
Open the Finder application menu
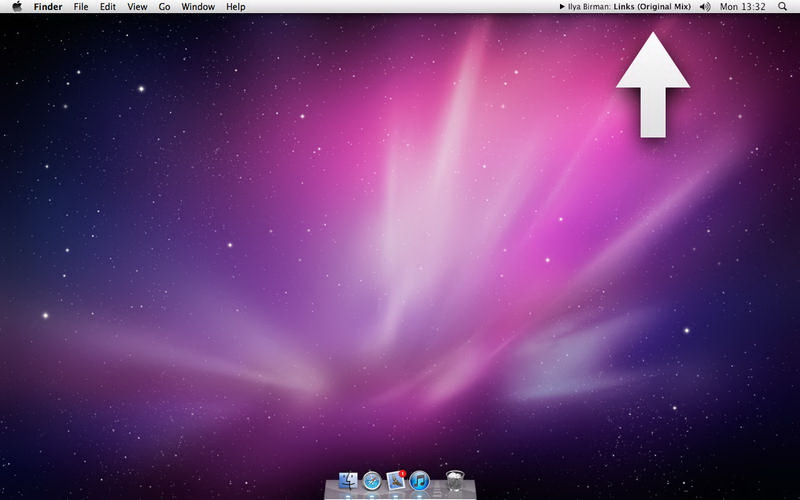(48, 7)
